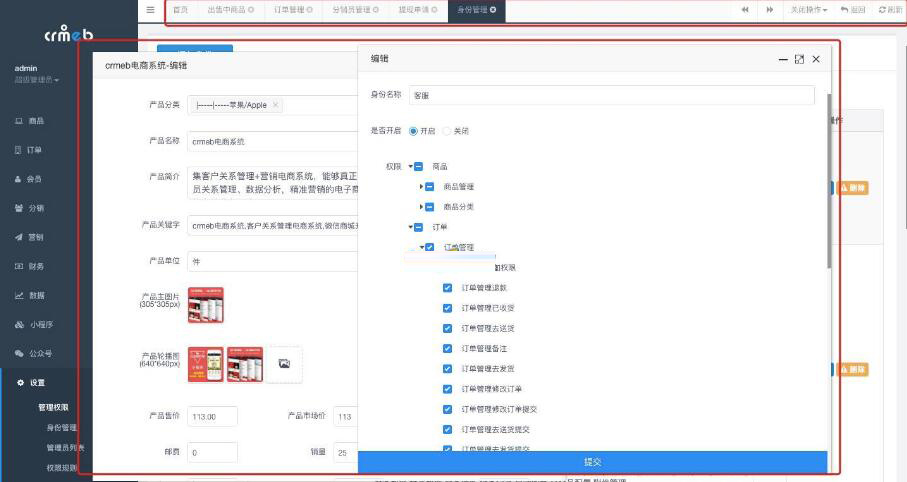
Task: Open the admin role dropdown in sidebar
Action: pyautogui.click(x=36, y=80)
